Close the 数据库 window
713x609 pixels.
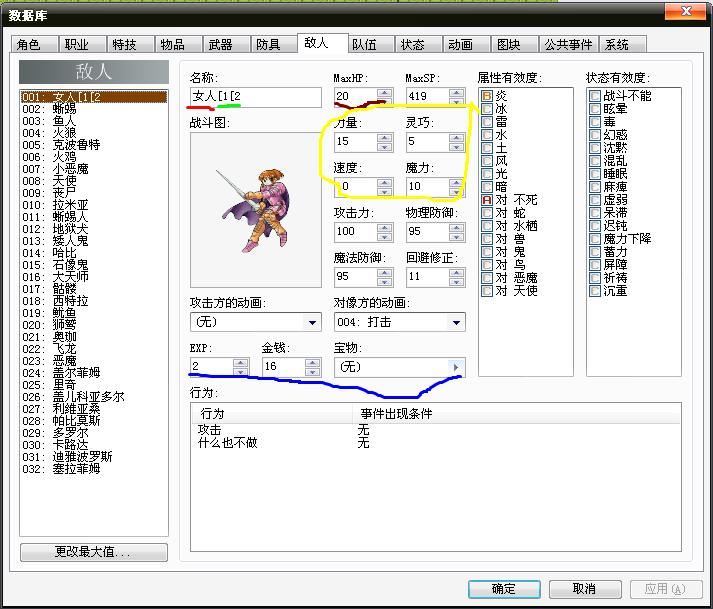pyautogui.click(x=686, y=12)
